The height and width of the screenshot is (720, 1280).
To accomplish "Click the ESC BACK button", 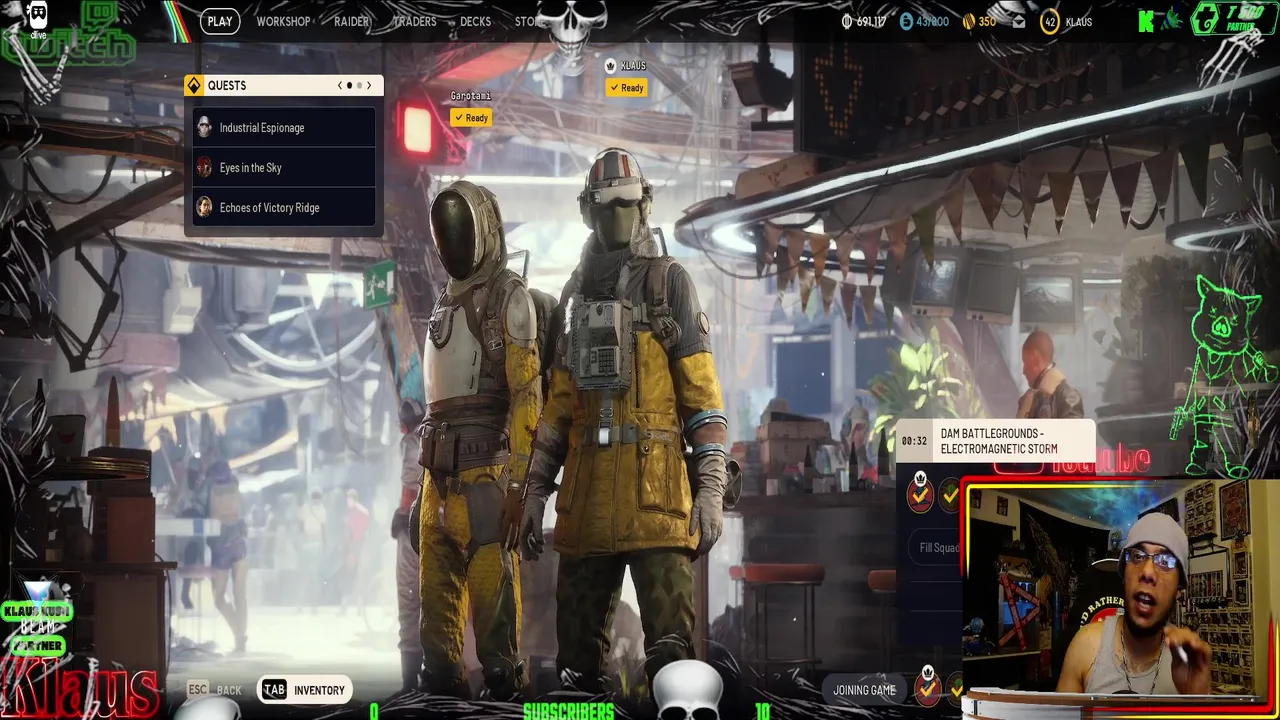I will click(x=214, y=690).
